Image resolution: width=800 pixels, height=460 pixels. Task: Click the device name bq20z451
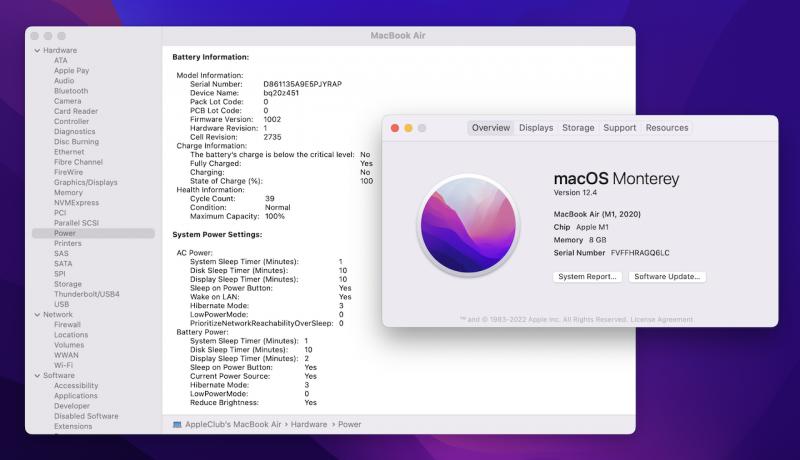pos(281,93)
